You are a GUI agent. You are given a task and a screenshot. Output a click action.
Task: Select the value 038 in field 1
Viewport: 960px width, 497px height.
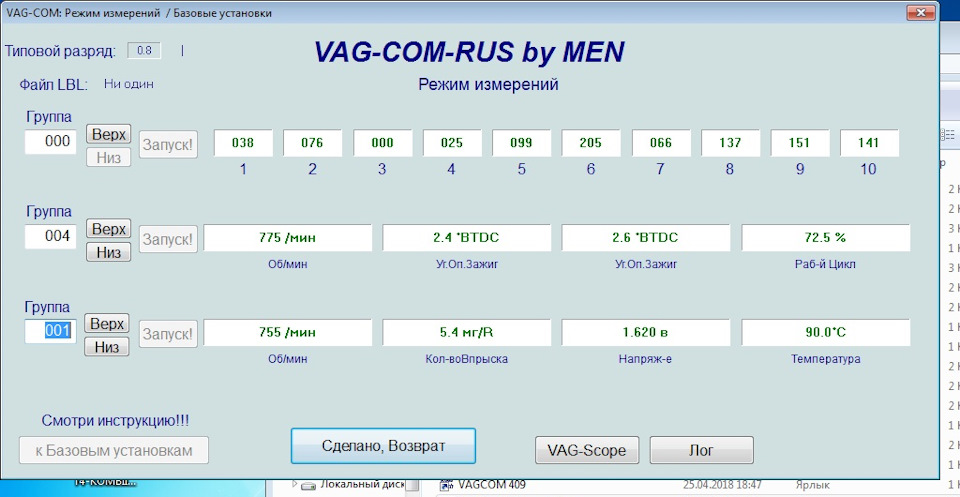tap(243, 143)
